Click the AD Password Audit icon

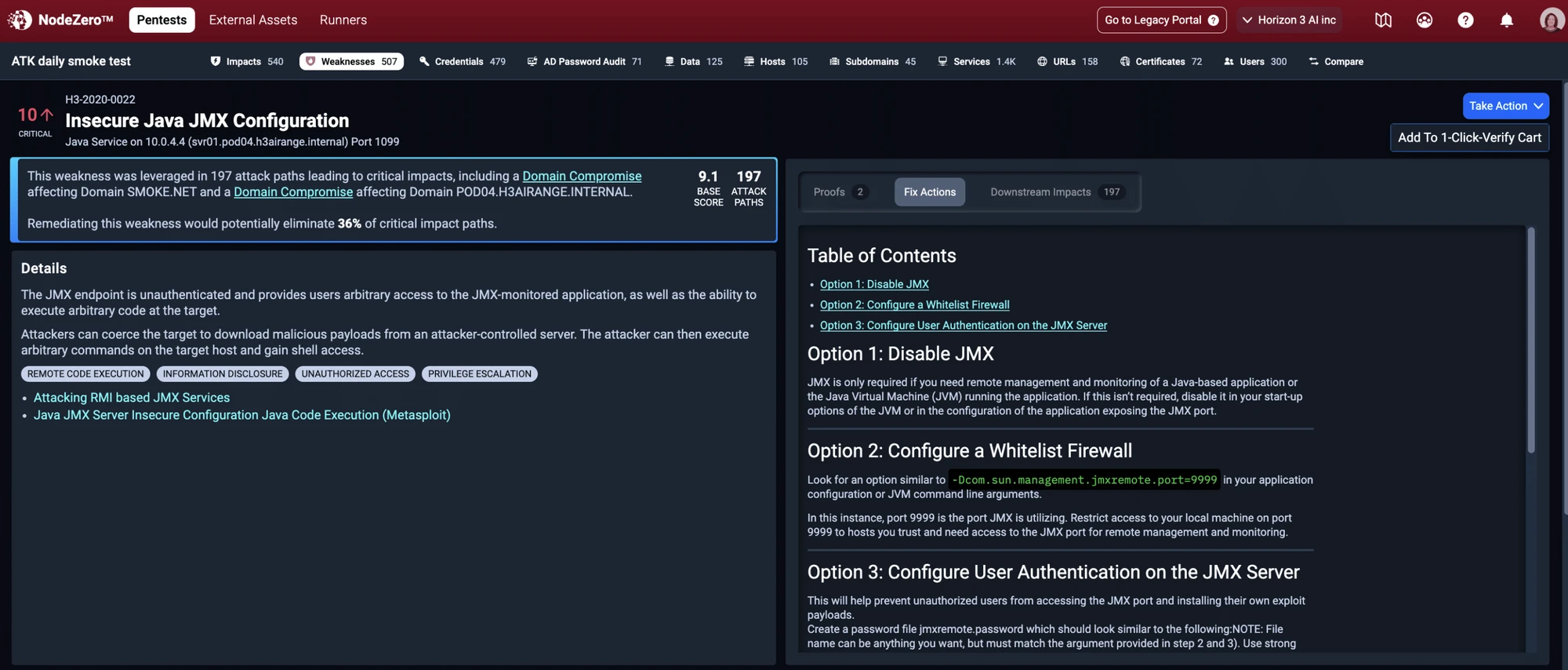coord(532,61)
